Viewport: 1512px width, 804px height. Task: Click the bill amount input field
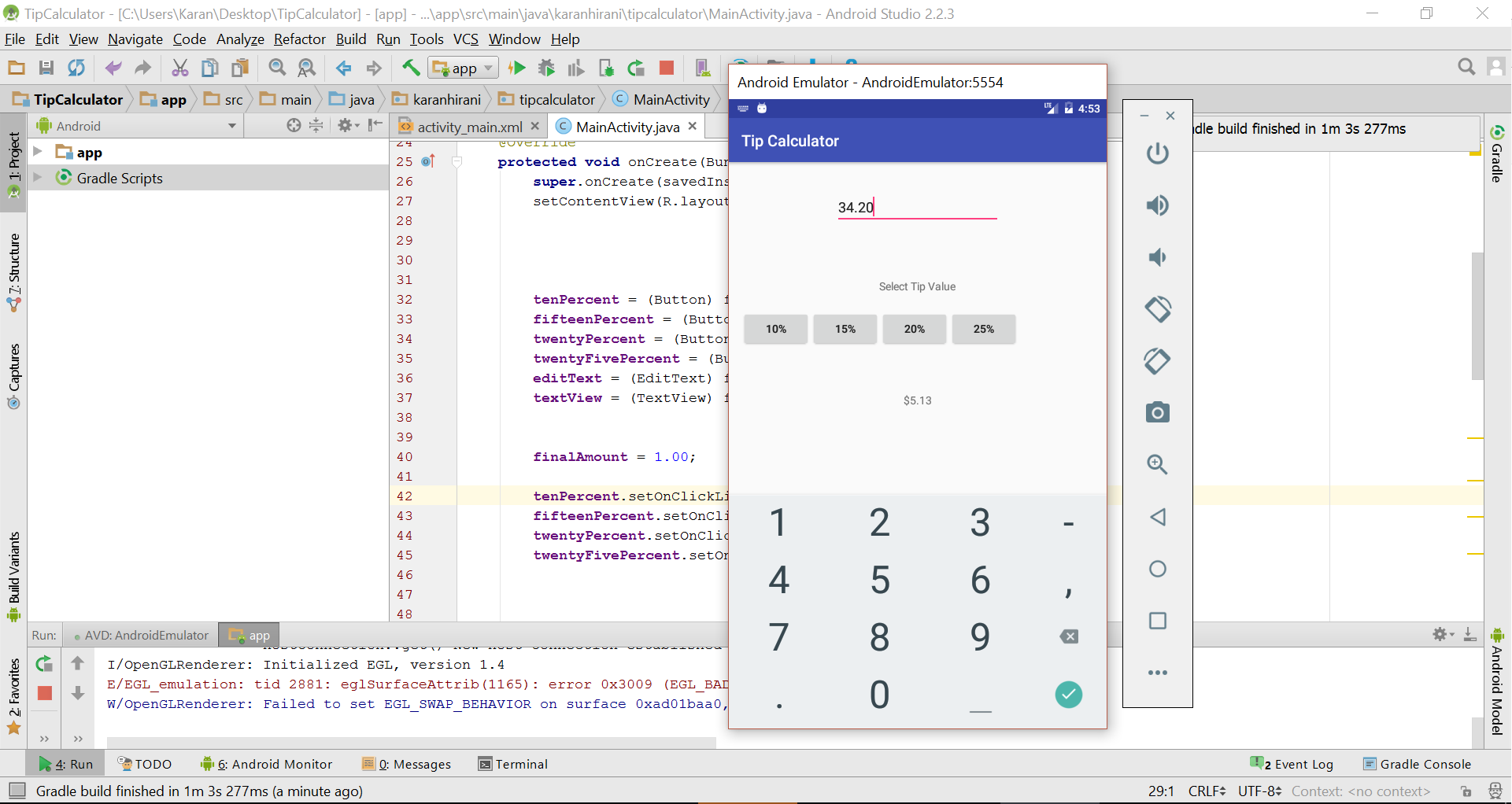(x=917, y=207)
